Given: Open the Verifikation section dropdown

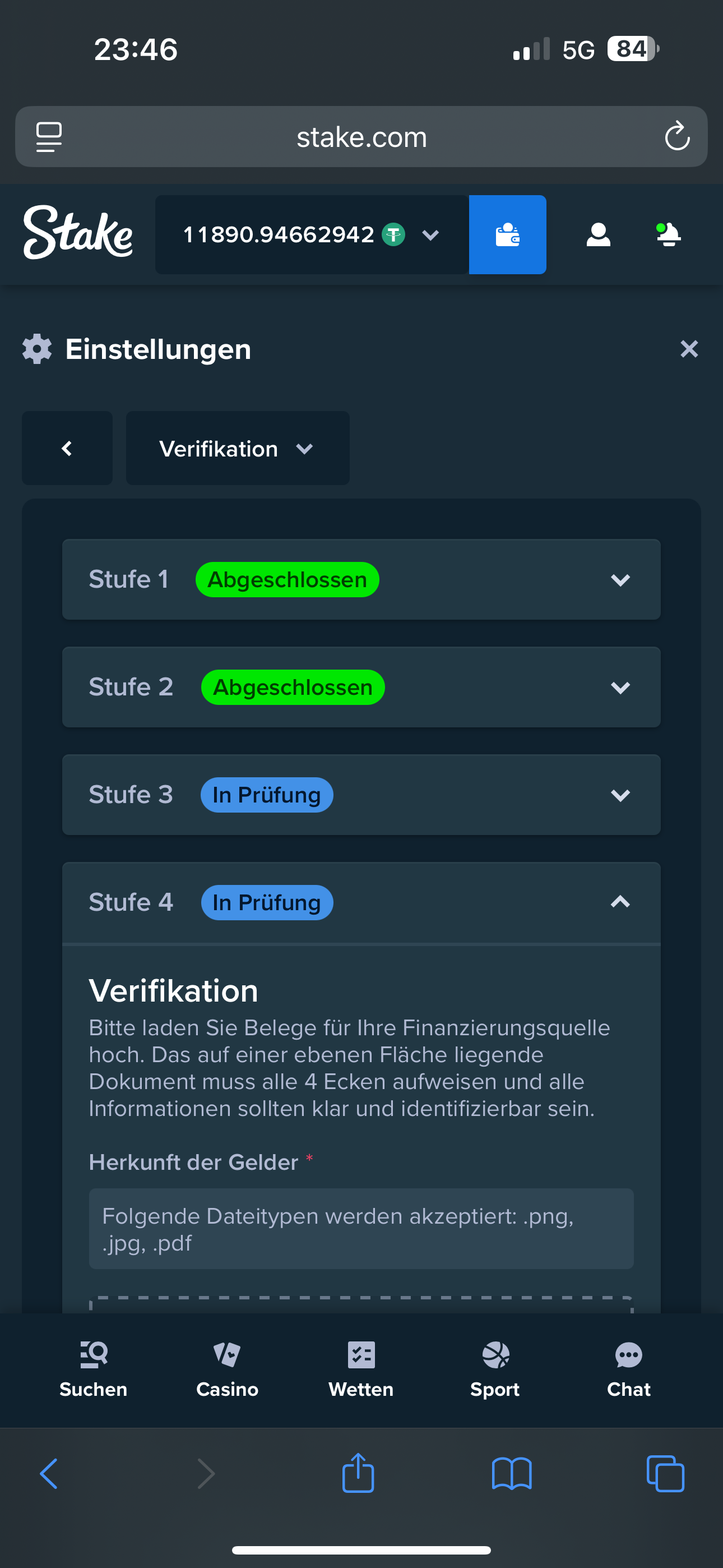Looking at the screenshot, I should [237, 449].
